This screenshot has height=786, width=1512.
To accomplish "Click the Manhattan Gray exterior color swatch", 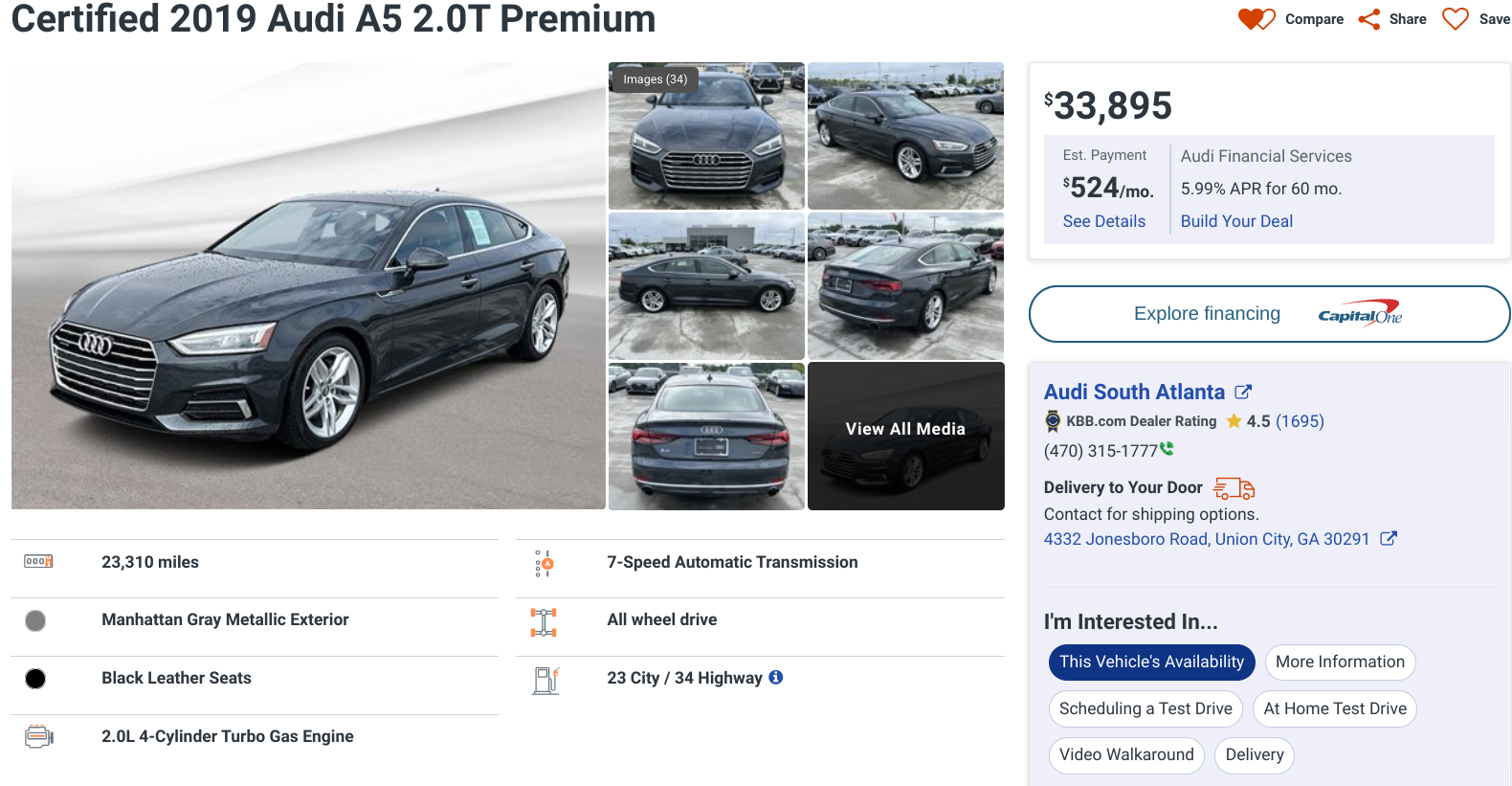I will point(35,620).
